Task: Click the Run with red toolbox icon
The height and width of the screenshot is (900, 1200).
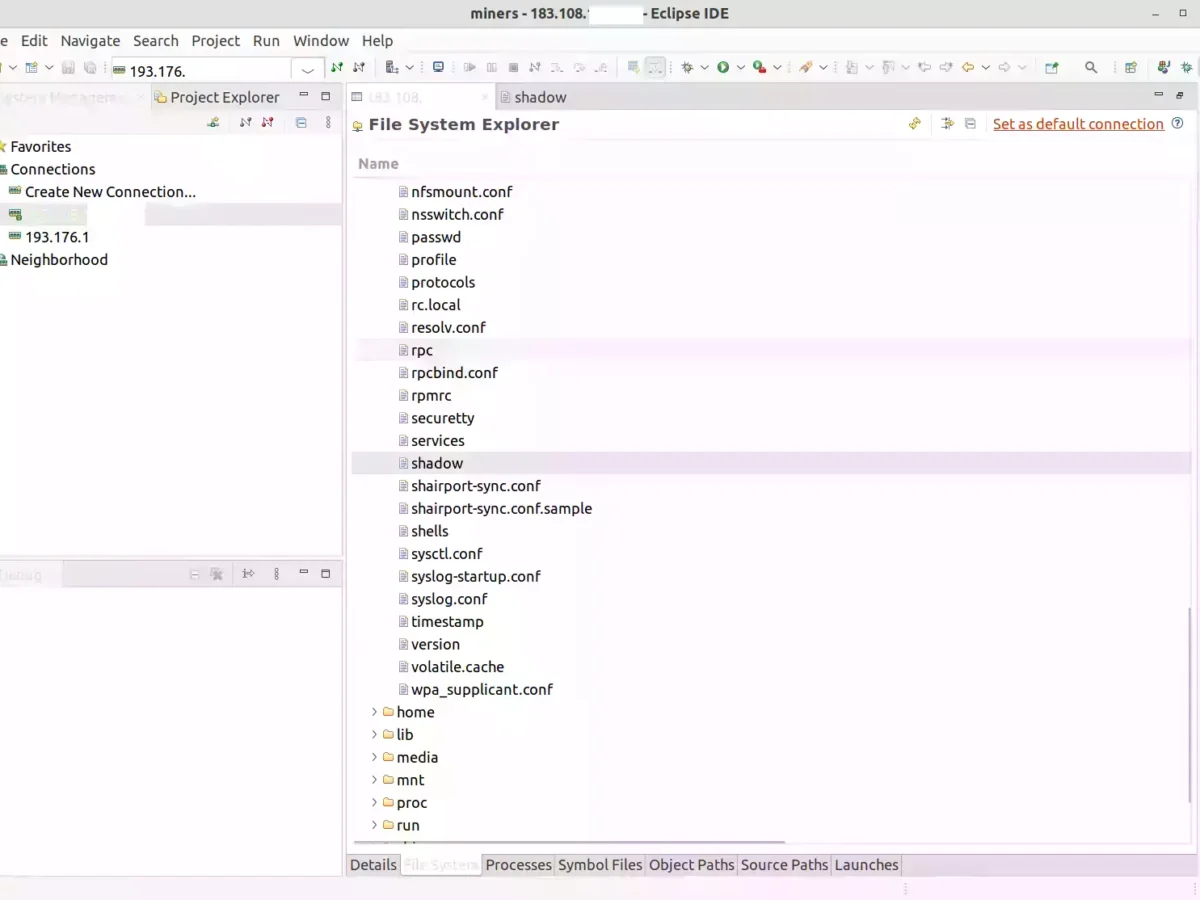Action: [760, 68]
